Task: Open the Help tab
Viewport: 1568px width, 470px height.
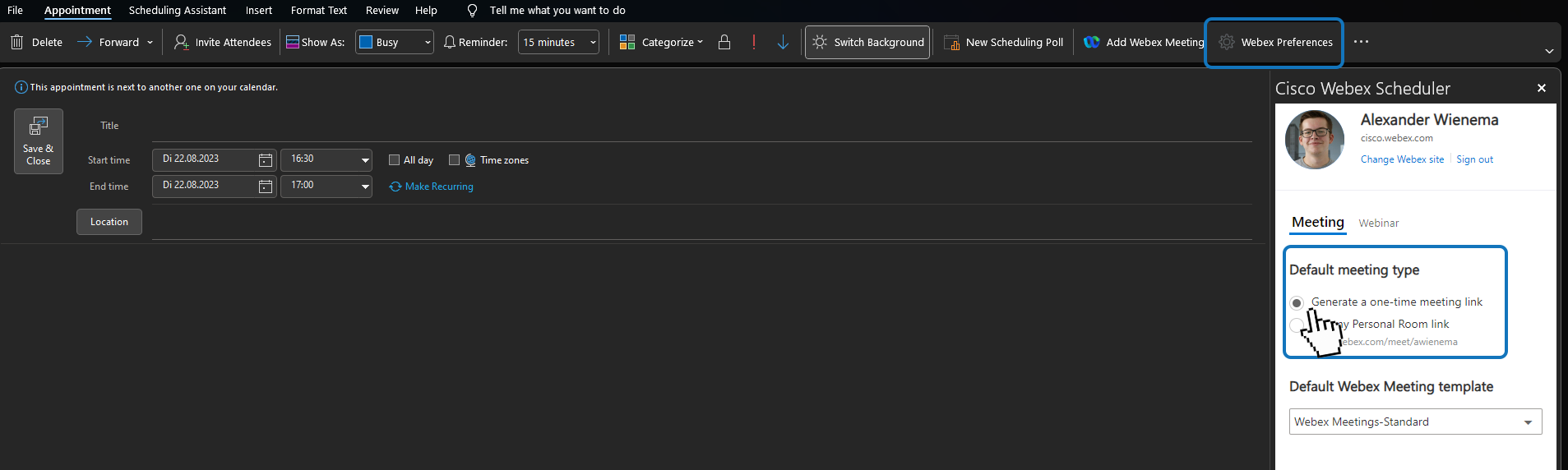Action: pyautogui.click(x=426, y=11)
